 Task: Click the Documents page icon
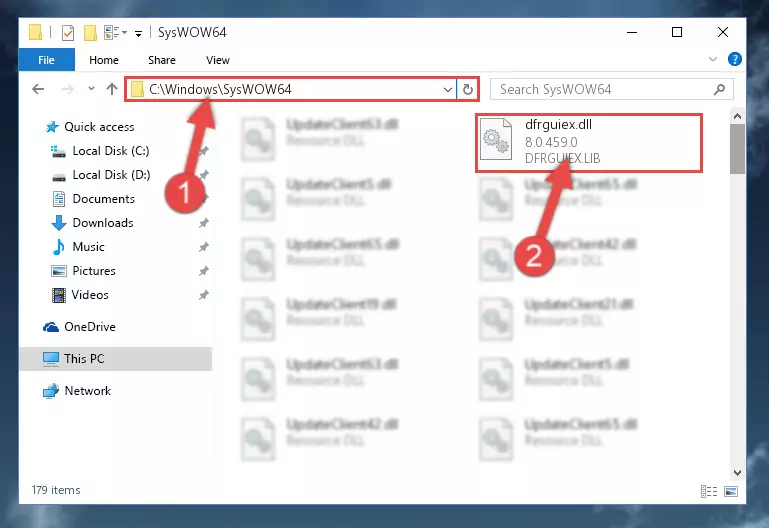[59, 199]
